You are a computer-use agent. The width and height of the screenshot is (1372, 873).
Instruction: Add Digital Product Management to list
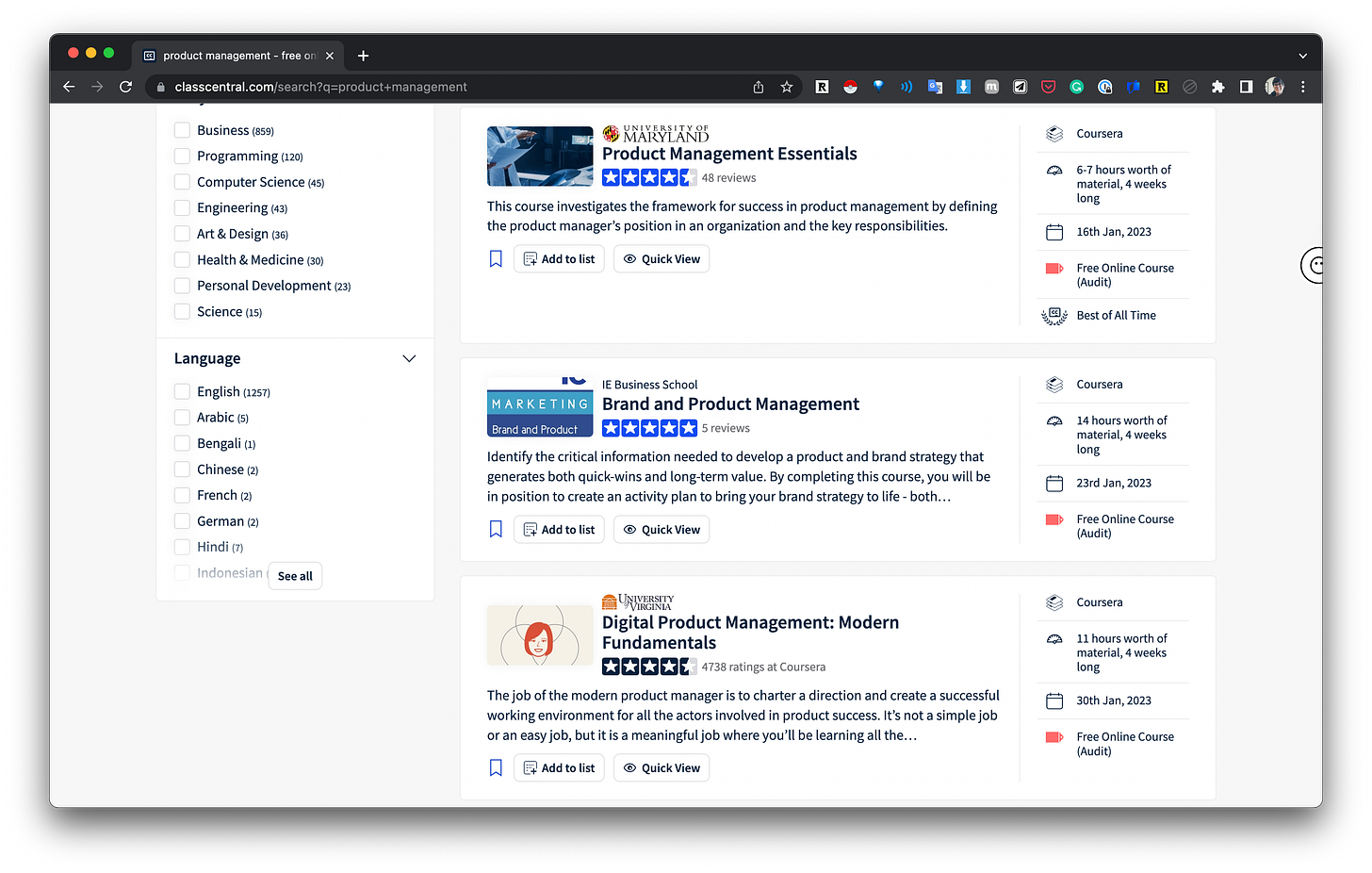coord(559,768)
